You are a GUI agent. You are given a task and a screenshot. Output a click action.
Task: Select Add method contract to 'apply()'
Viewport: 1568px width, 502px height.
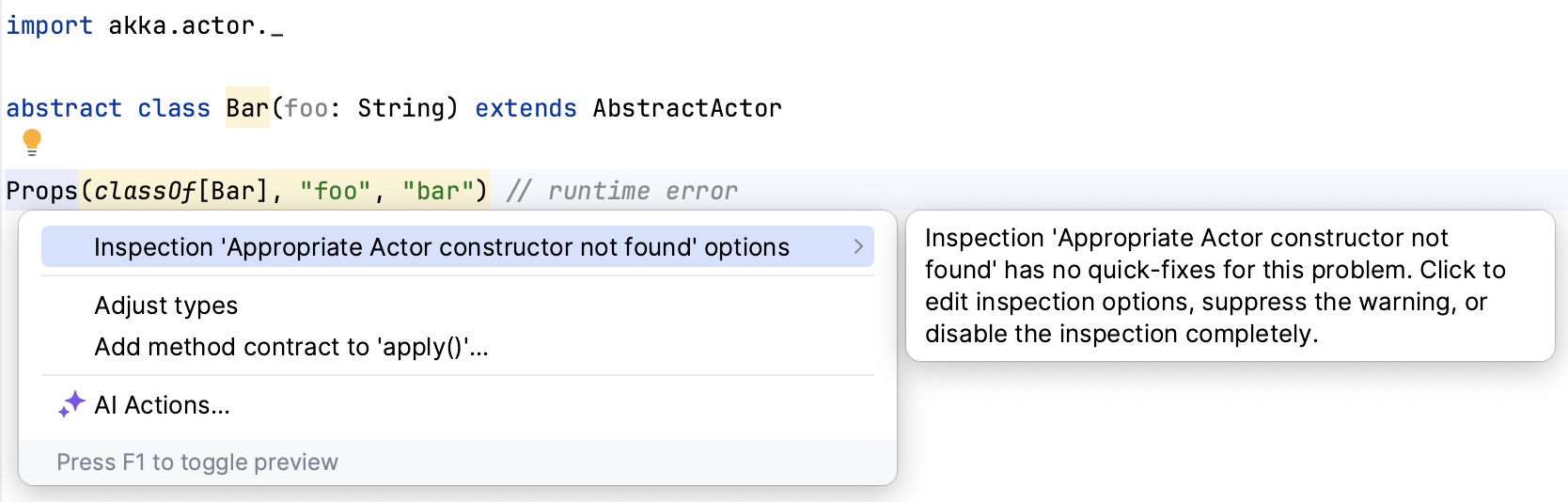(x=291, y=347)
